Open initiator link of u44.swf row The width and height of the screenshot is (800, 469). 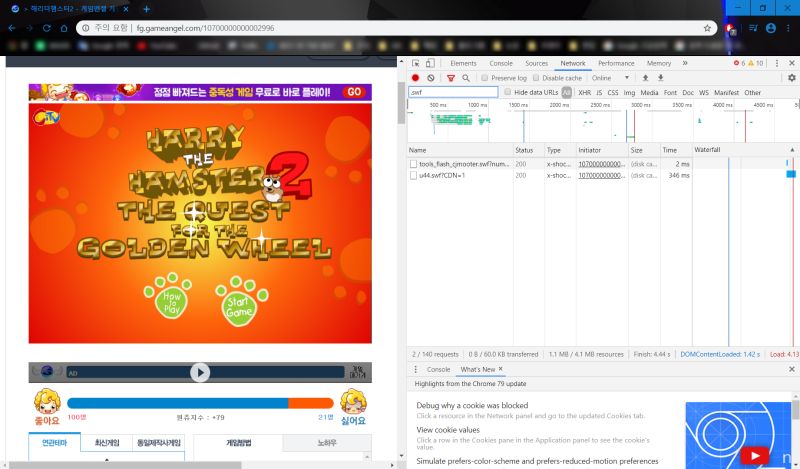601,175
